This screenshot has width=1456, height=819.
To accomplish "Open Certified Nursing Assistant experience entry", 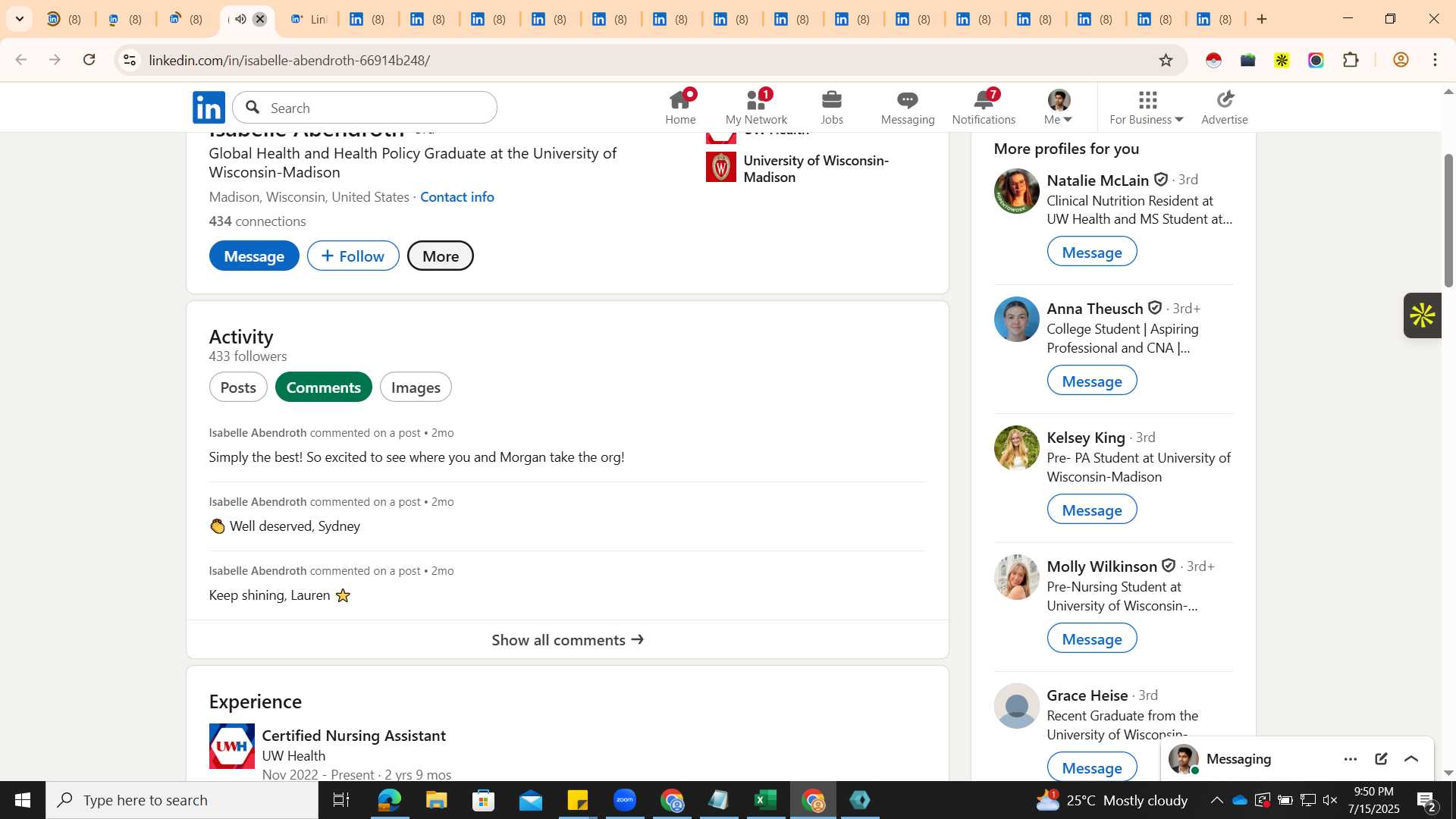I will [x=353, y=736].
